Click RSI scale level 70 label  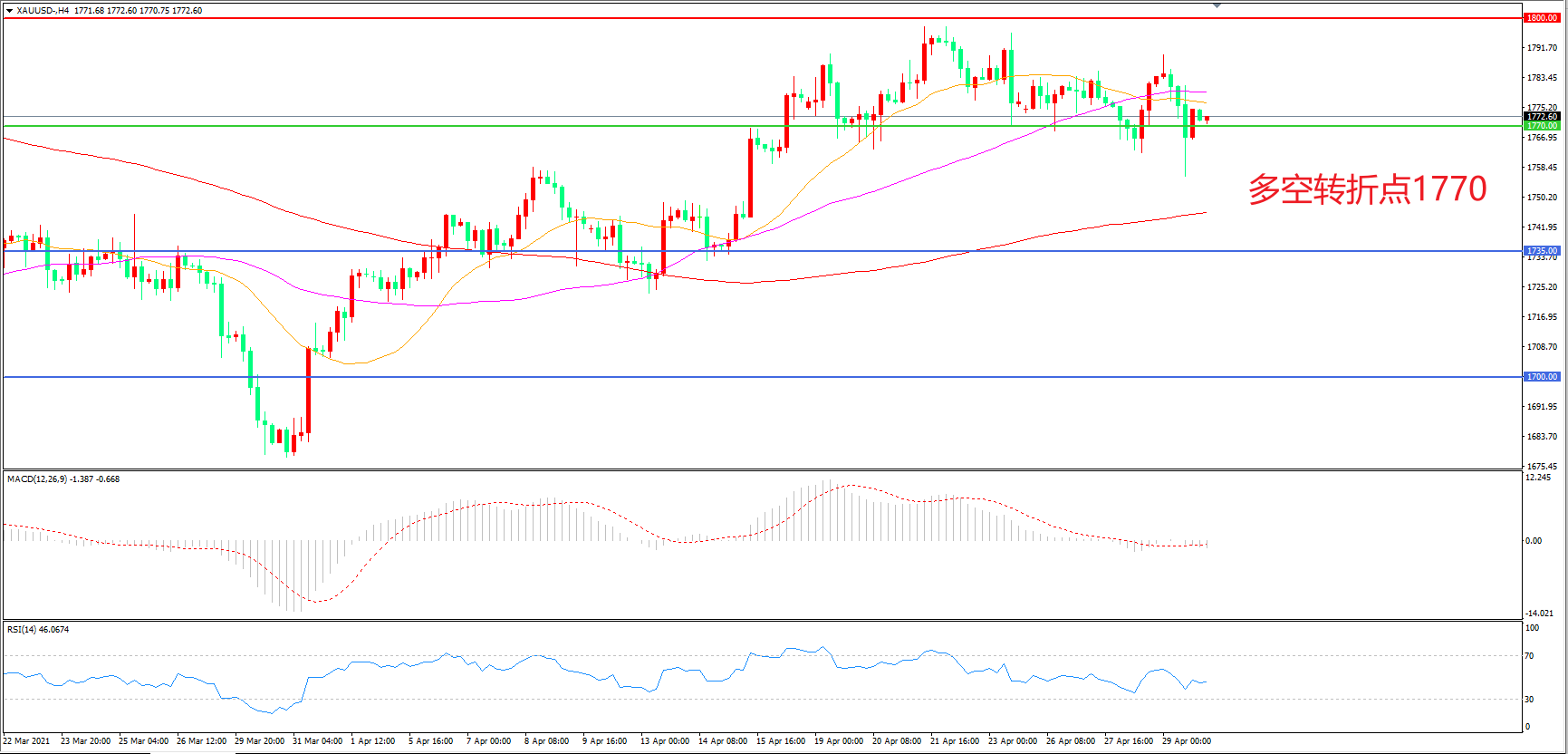click(x=1530, y=656)
